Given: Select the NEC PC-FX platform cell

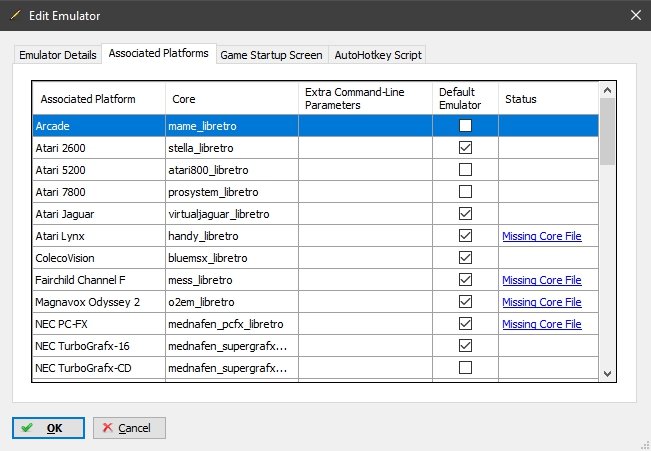Looking at the screenshot, I should pos(99,324).
